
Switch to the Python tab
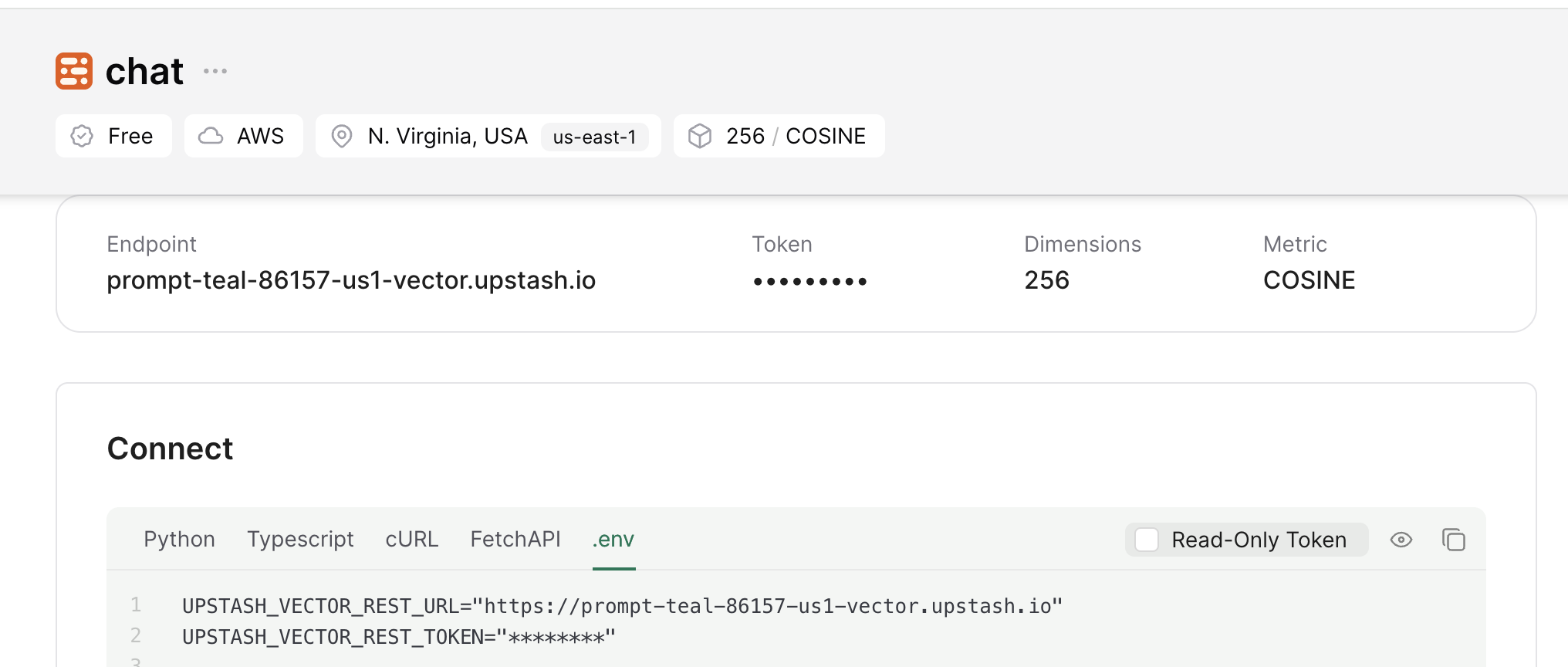[x=179, y=539]
